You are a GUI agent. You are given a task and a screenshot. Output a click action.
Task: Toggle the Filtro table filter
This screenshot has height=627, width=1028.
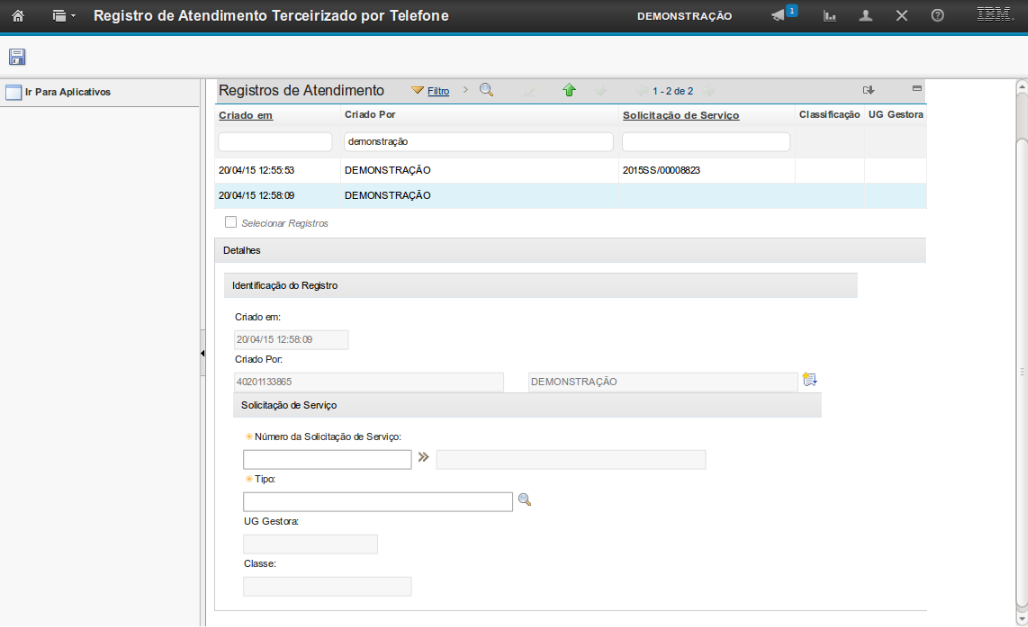(430, 91)
